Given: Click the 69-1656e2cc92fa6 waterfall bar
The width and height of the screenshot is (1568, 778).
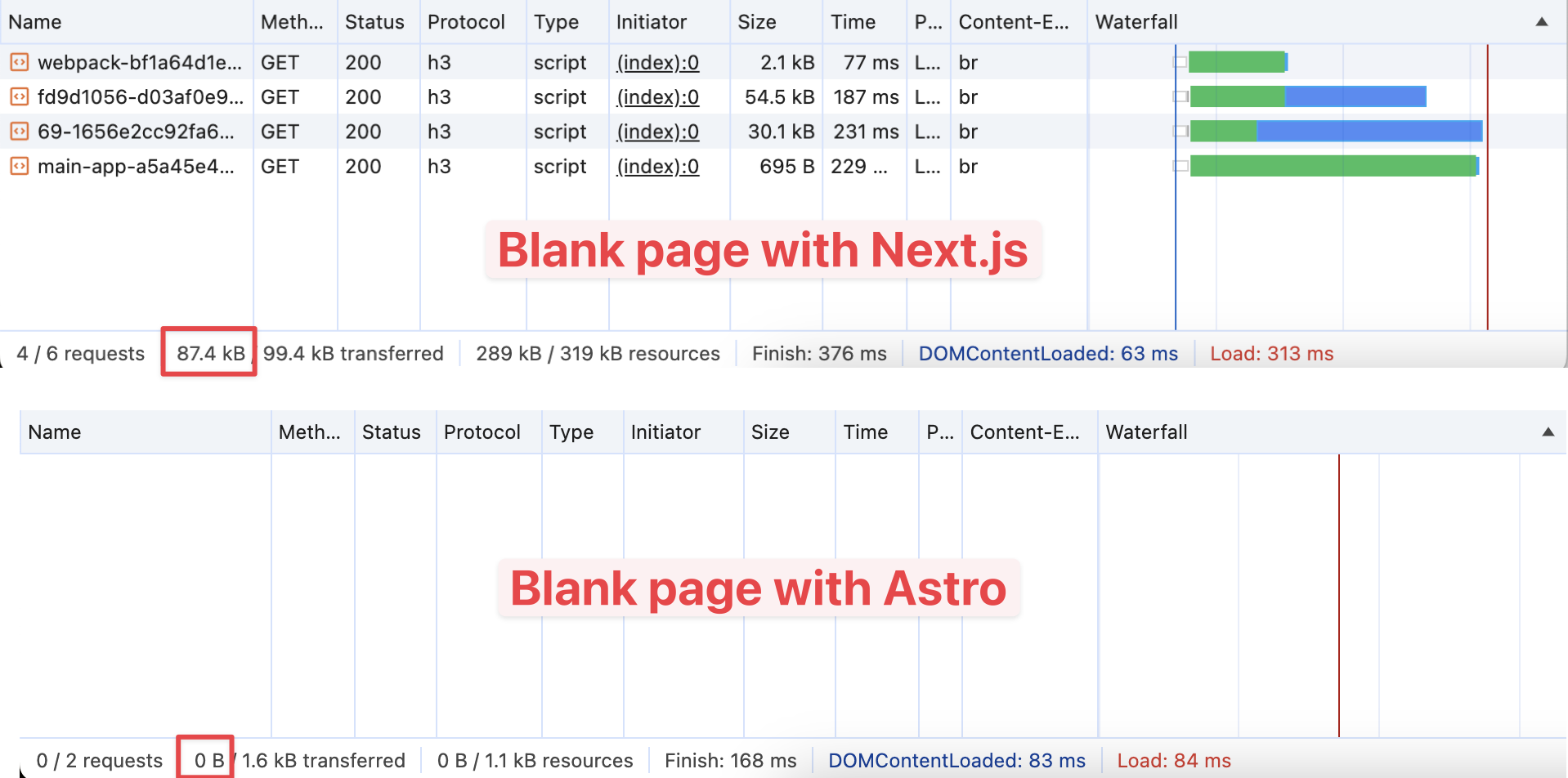Looking at the screenshot, I should pyautogui.click(x=1336, y=131).
